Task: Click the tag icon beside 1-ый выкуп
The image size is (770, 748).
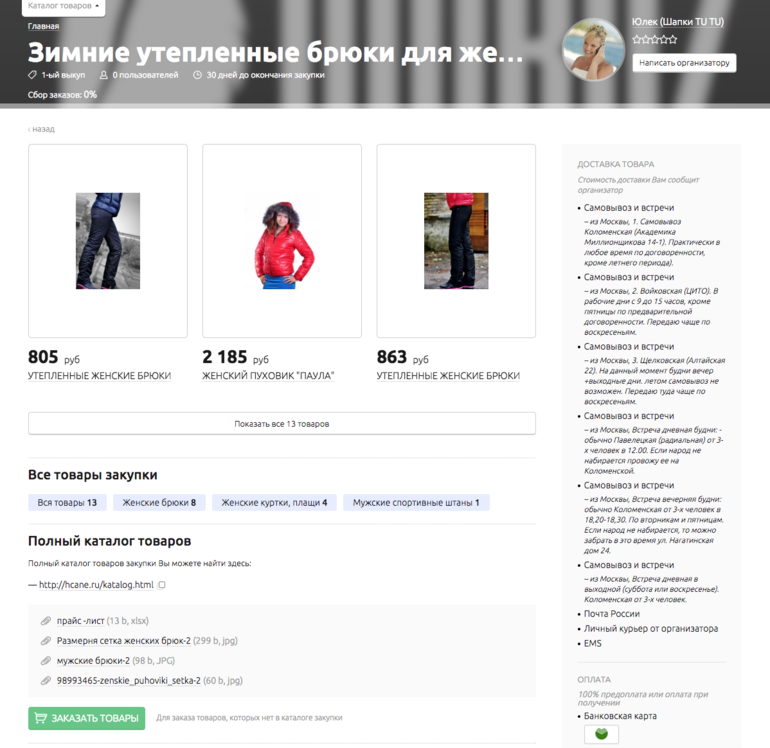Action: pyautogui.click(x=32, y=75)
